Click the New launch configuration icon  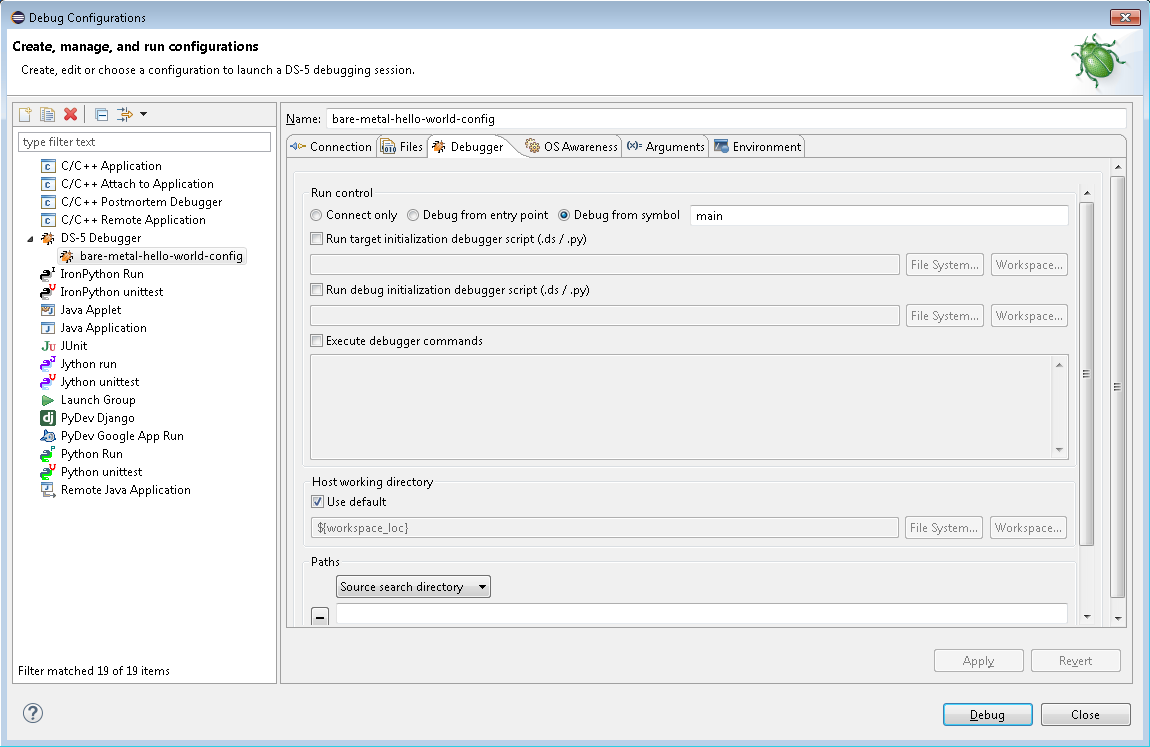pyautogui.click(x=26, y=114)
